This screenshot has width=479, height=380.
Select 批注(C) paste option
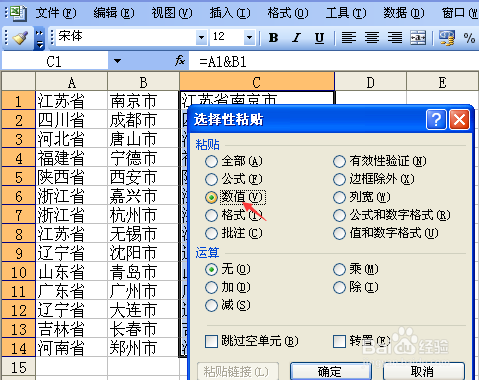pyautogui.click(x=234, y=233)
